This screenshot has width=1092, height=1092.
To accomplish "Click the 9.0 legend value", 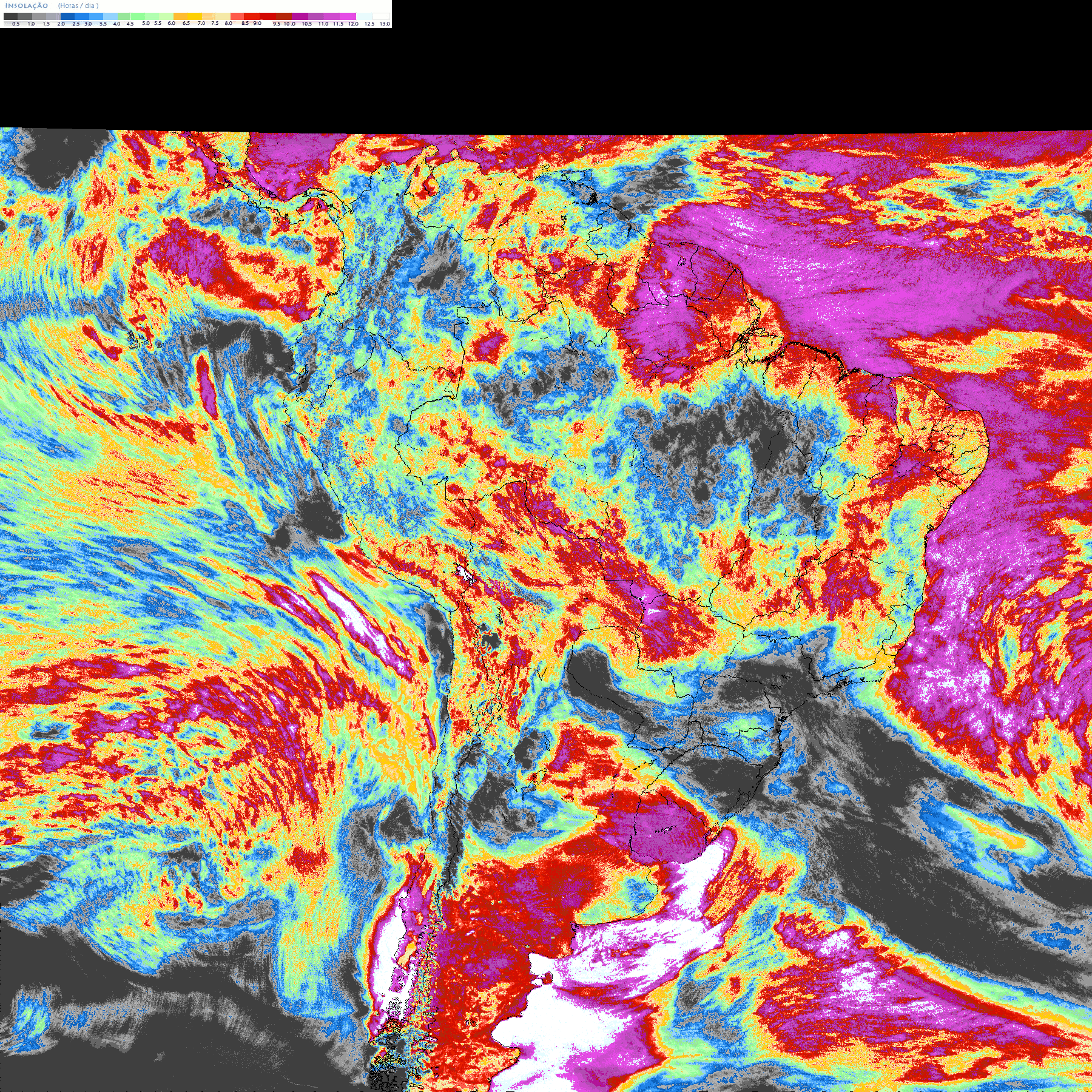I will point(257,23).
